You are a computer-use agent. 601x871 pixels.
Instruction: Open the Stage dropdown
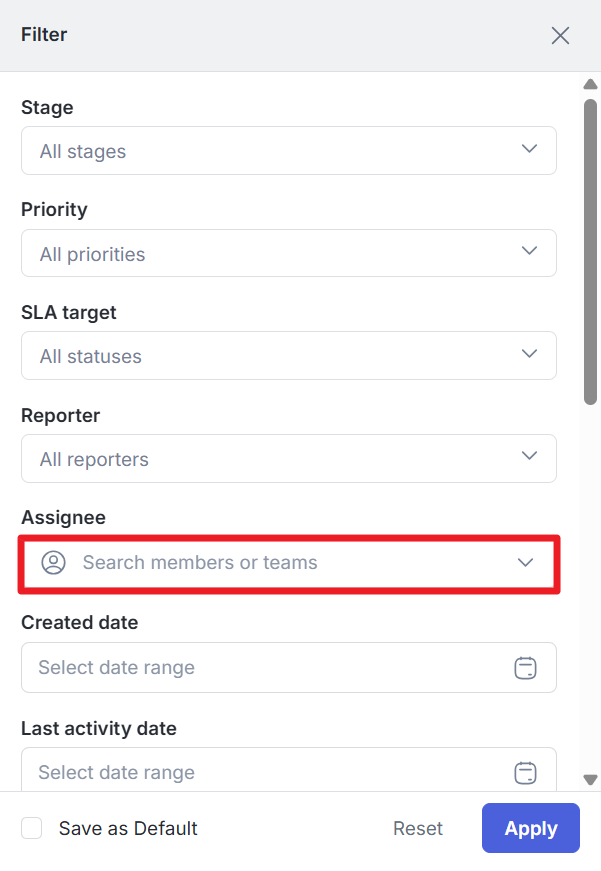point(288,151)
